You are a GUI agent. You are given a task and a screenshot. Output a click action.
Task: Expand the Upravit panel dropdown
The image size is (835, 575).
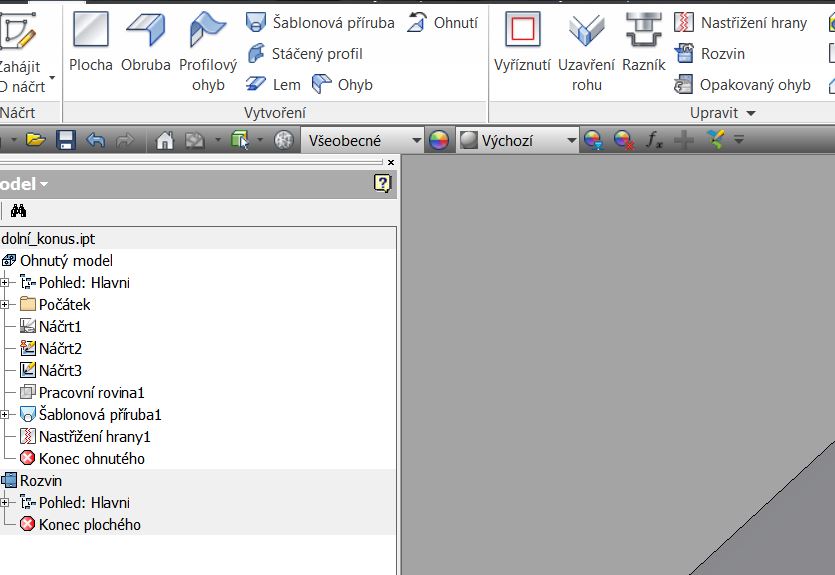pyautogui.click(x=751, y=113)
